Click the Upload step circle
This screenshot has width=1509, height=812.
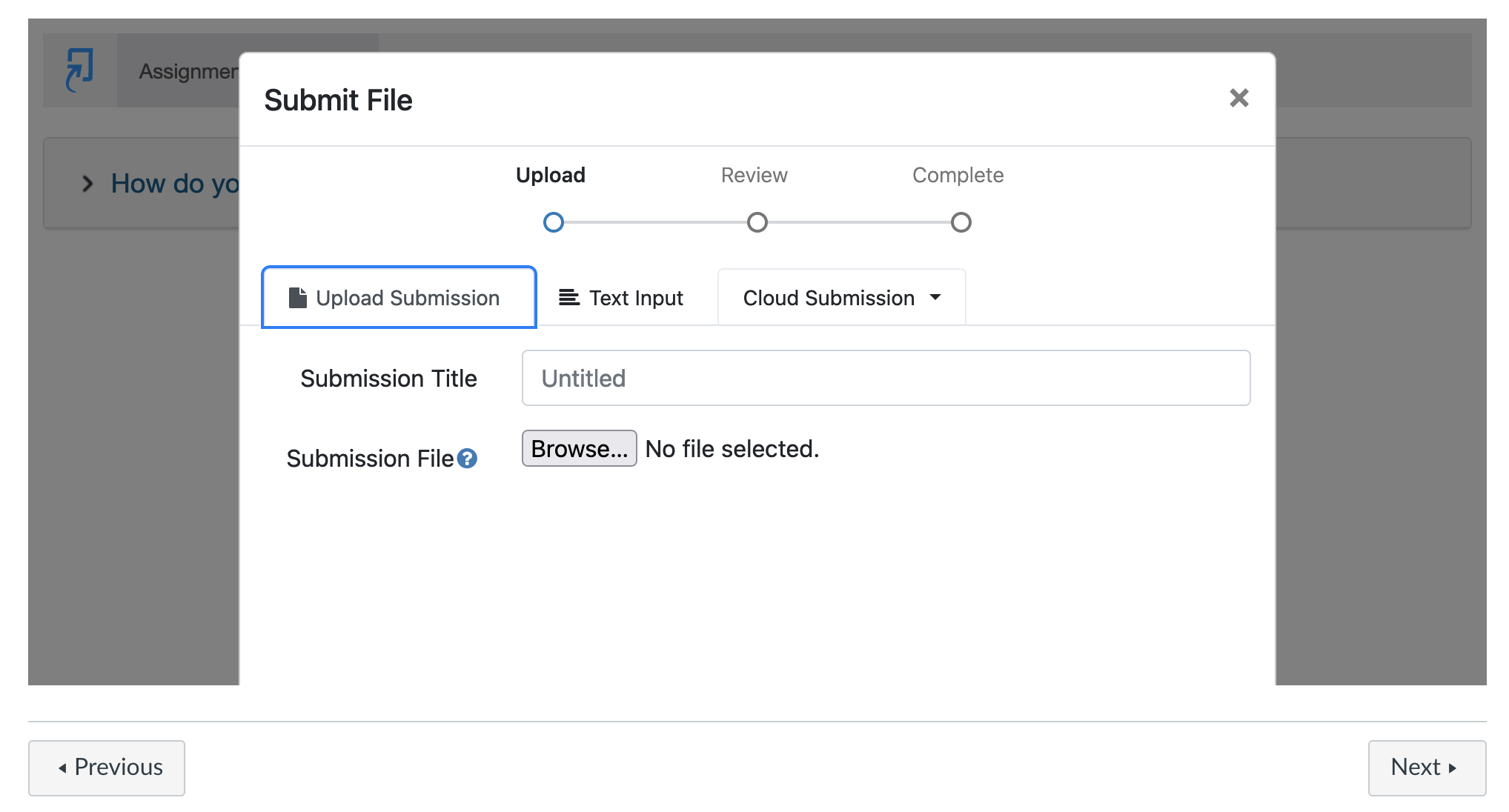click(554, 222)
